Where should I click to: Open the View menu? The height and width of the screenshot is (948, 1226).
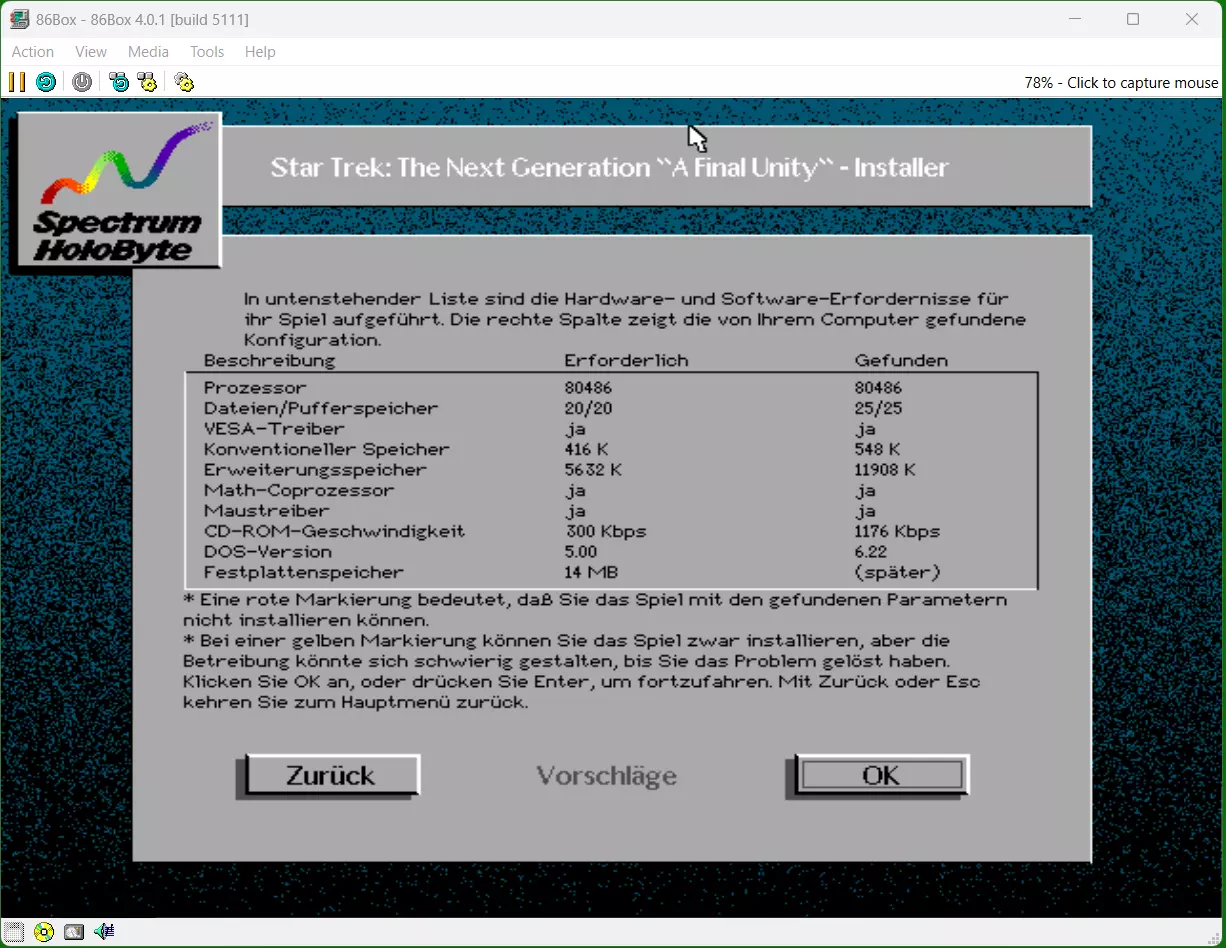91,52
